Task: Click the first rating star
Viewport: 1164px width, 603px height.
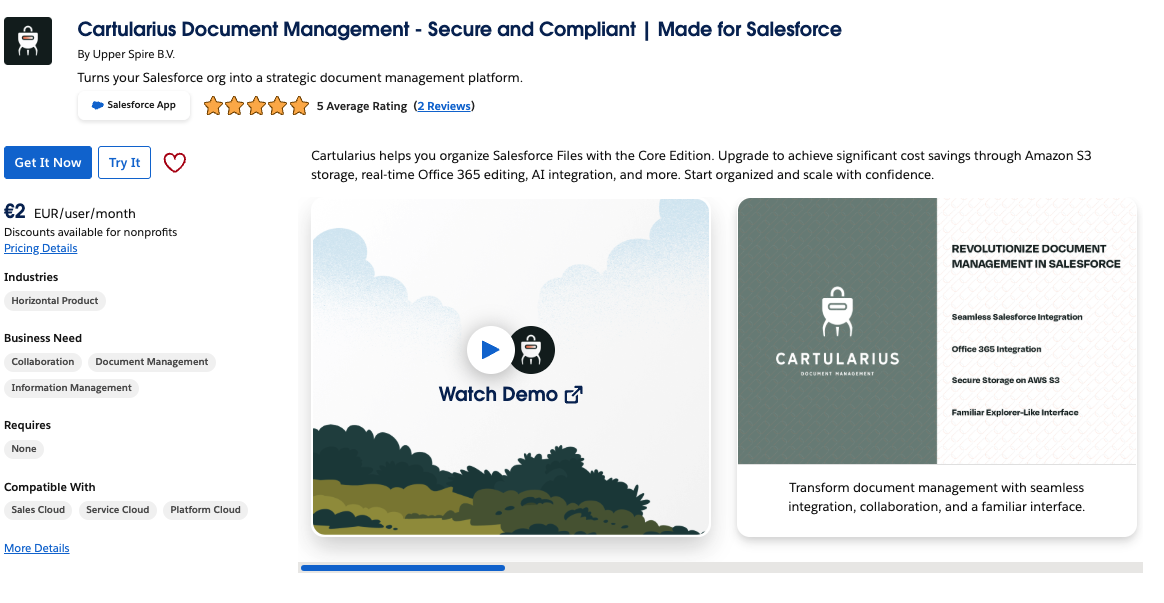Action: pos(213,106)
